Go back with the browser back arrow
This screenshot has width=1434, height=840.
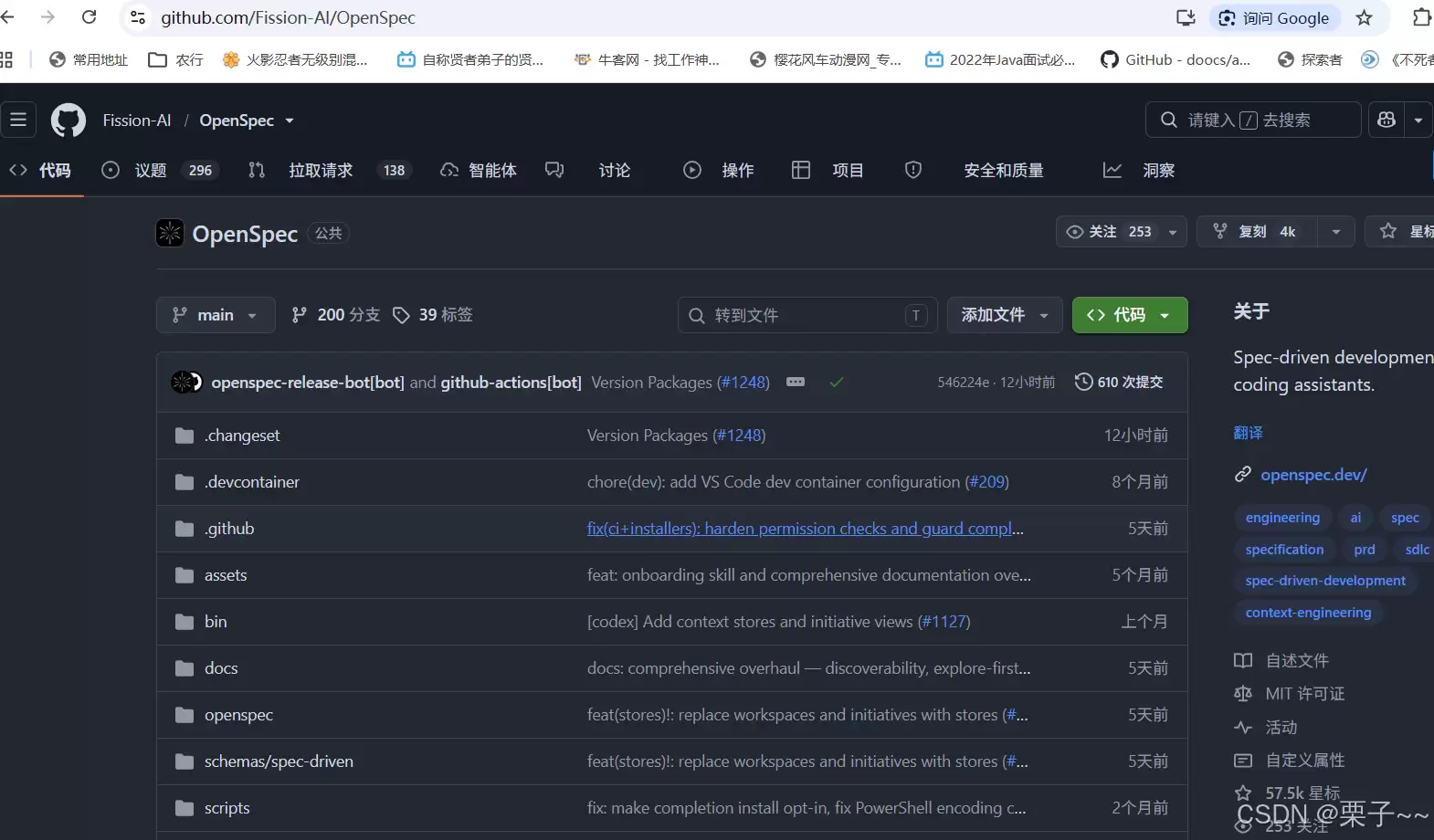7,17
